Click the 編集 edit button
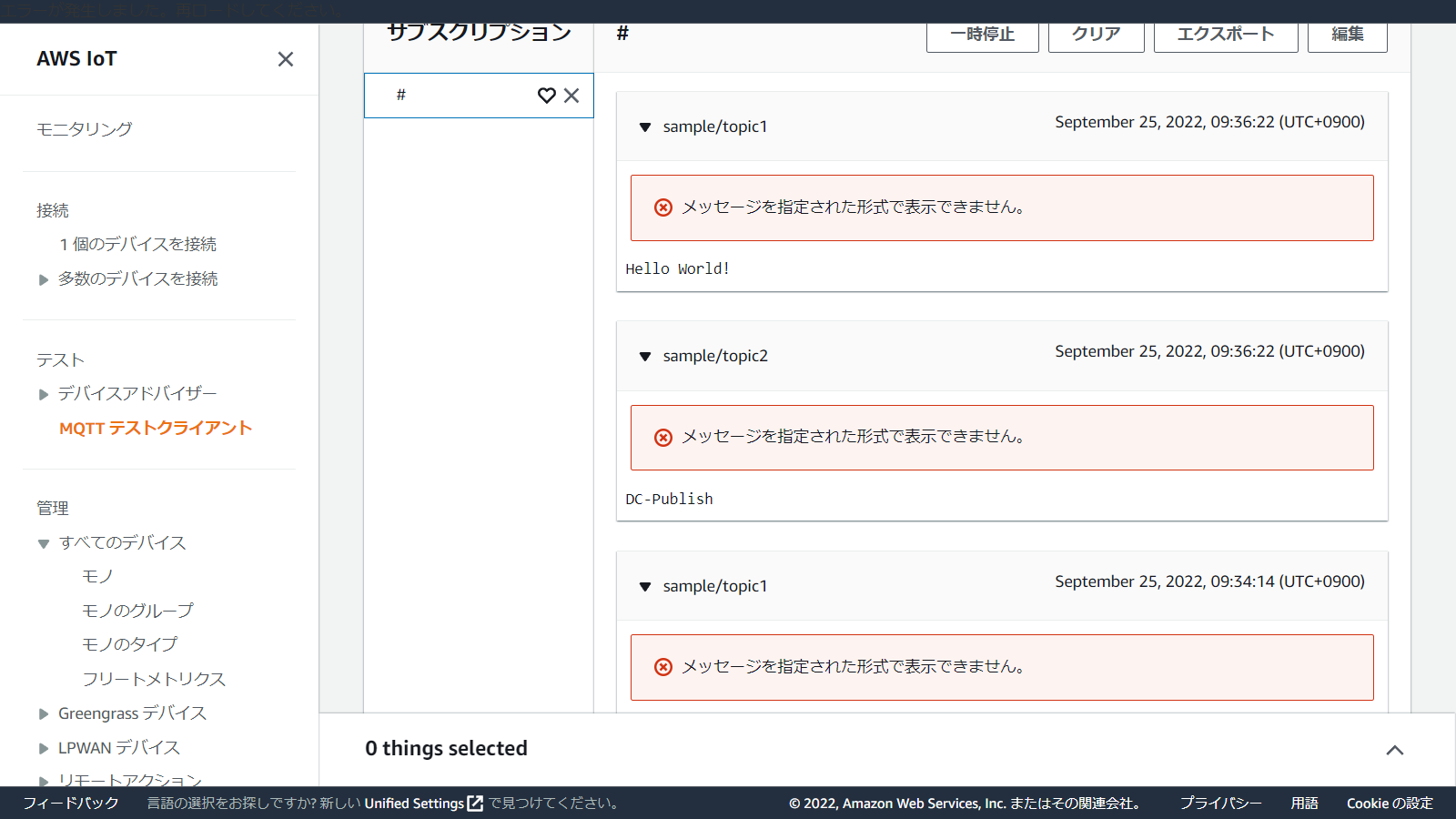The height and width of the screenshot is (819, 1456). (1347, 35)
